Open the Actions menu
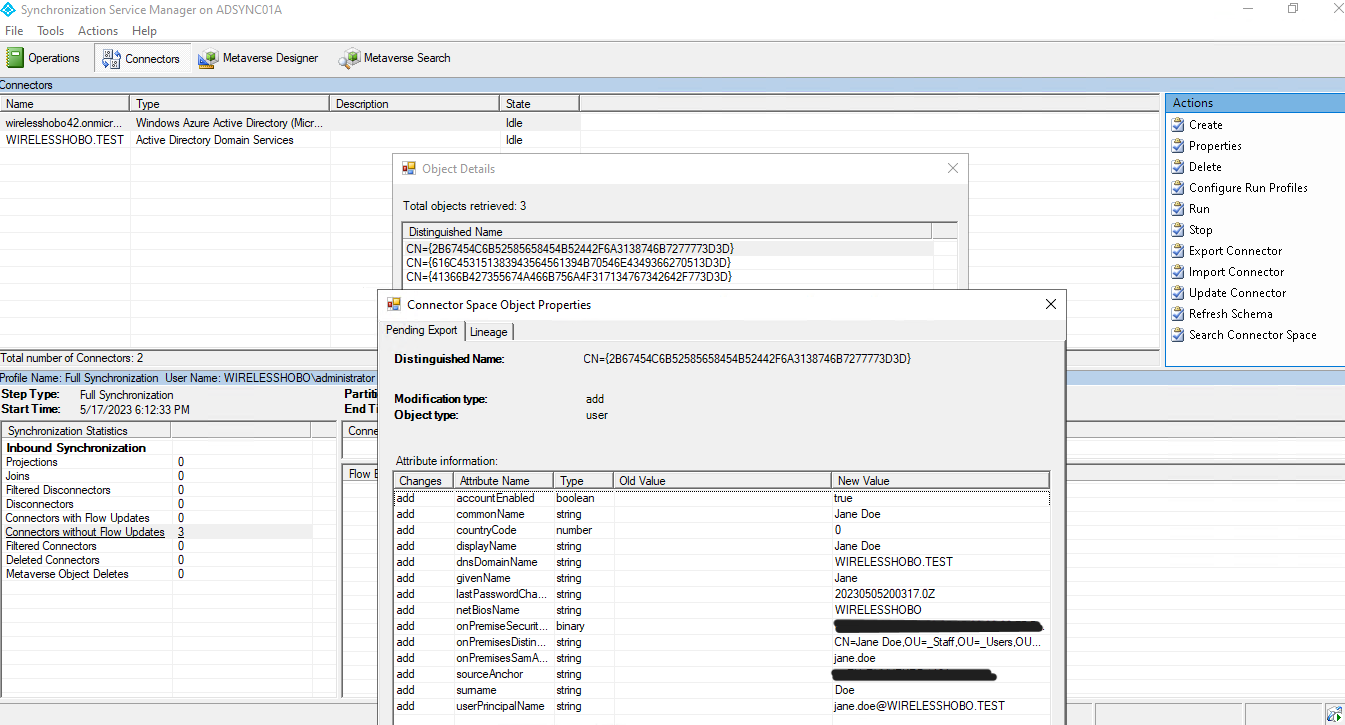This screenshot has height=725, width=1345. coord(98,31)
